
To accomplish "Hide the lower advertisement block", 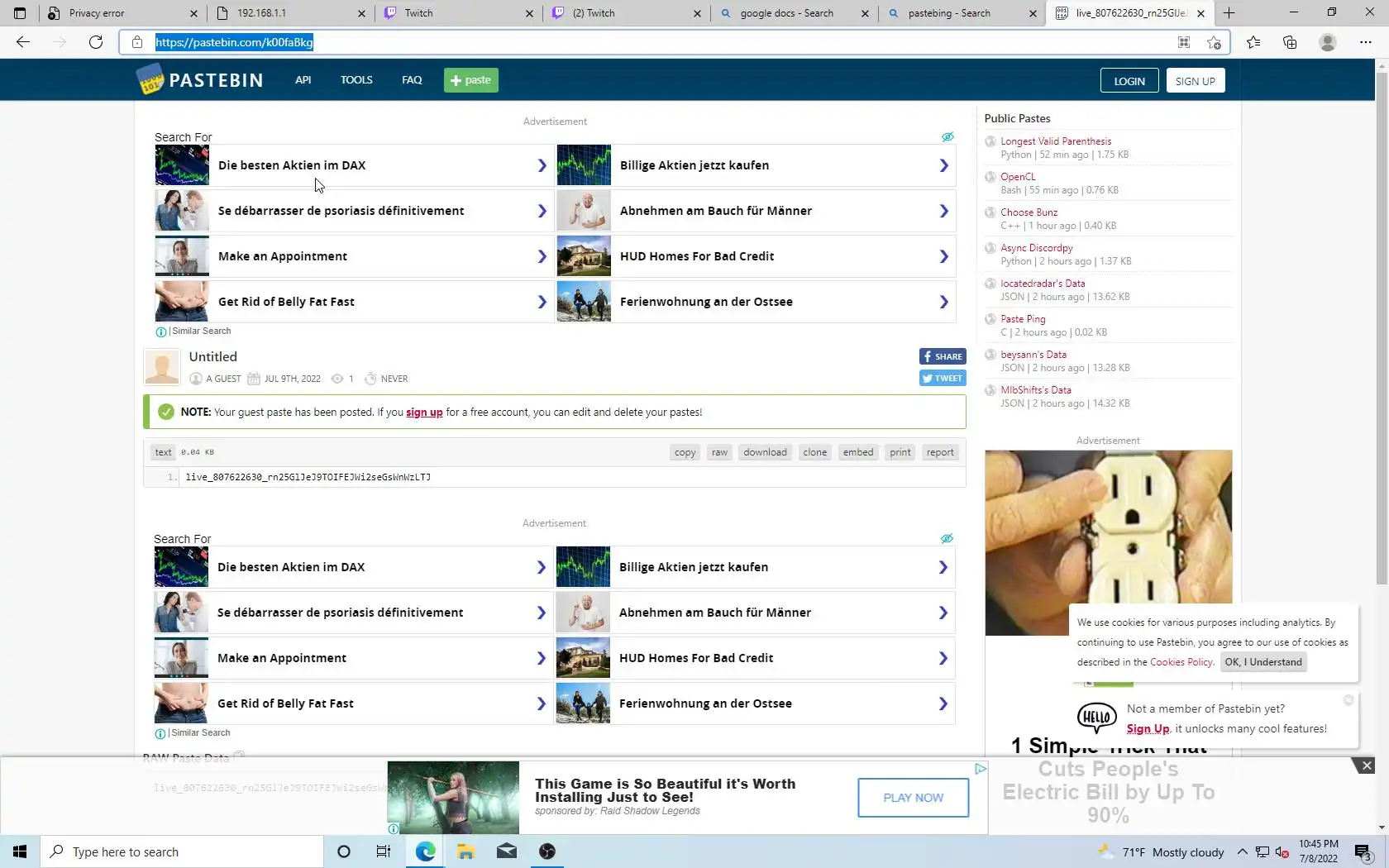I will (947, 539).
